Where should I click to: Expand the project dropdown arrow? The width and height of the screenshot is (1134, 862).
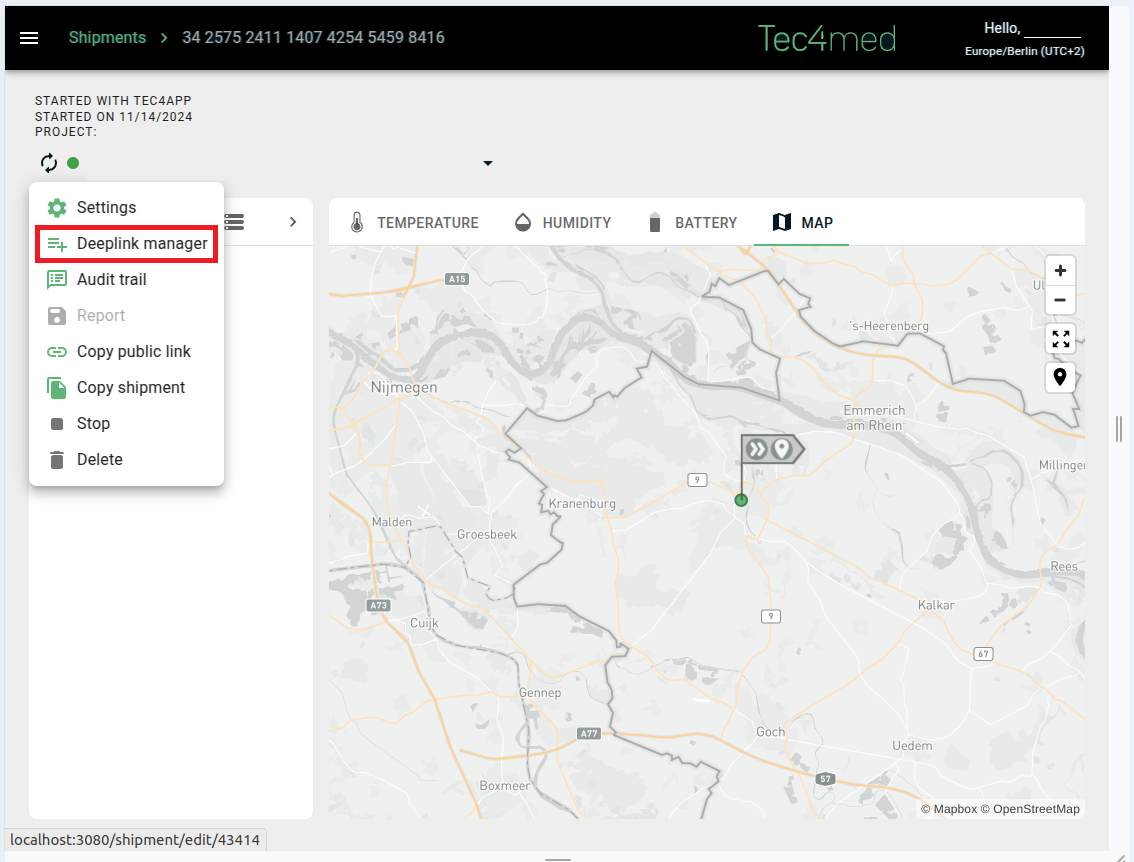488,163
